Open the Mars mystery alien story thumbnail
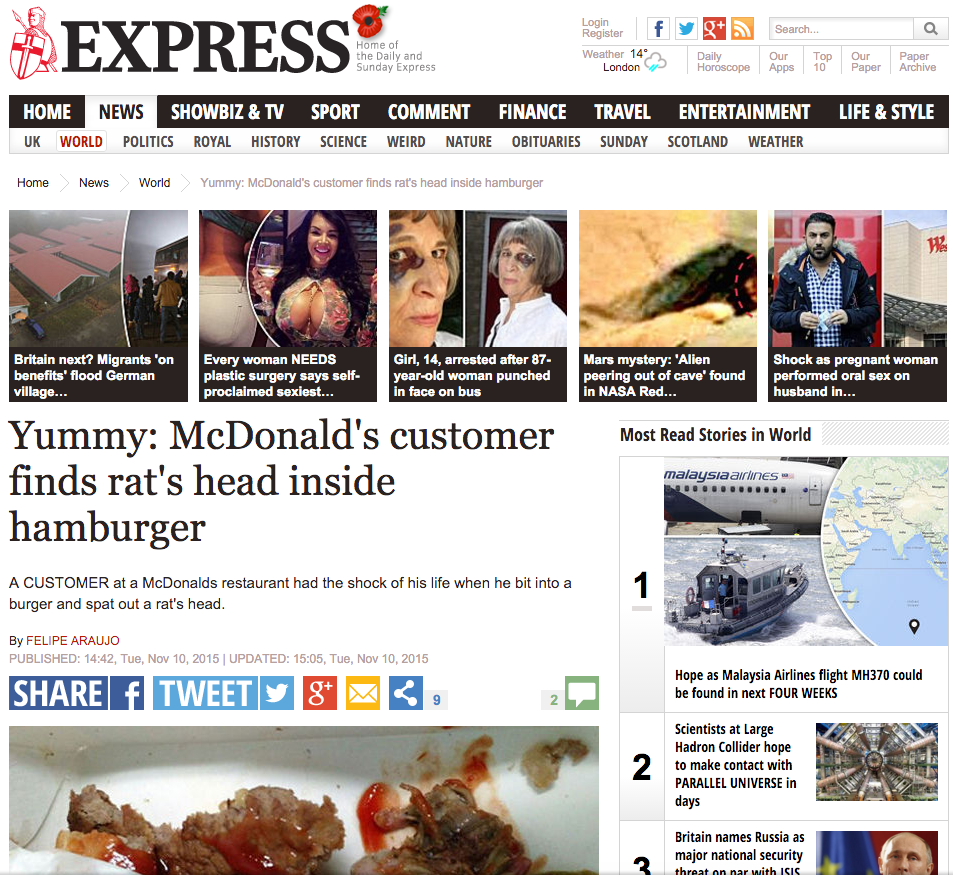The image size is (953, 875). (668, 306)
